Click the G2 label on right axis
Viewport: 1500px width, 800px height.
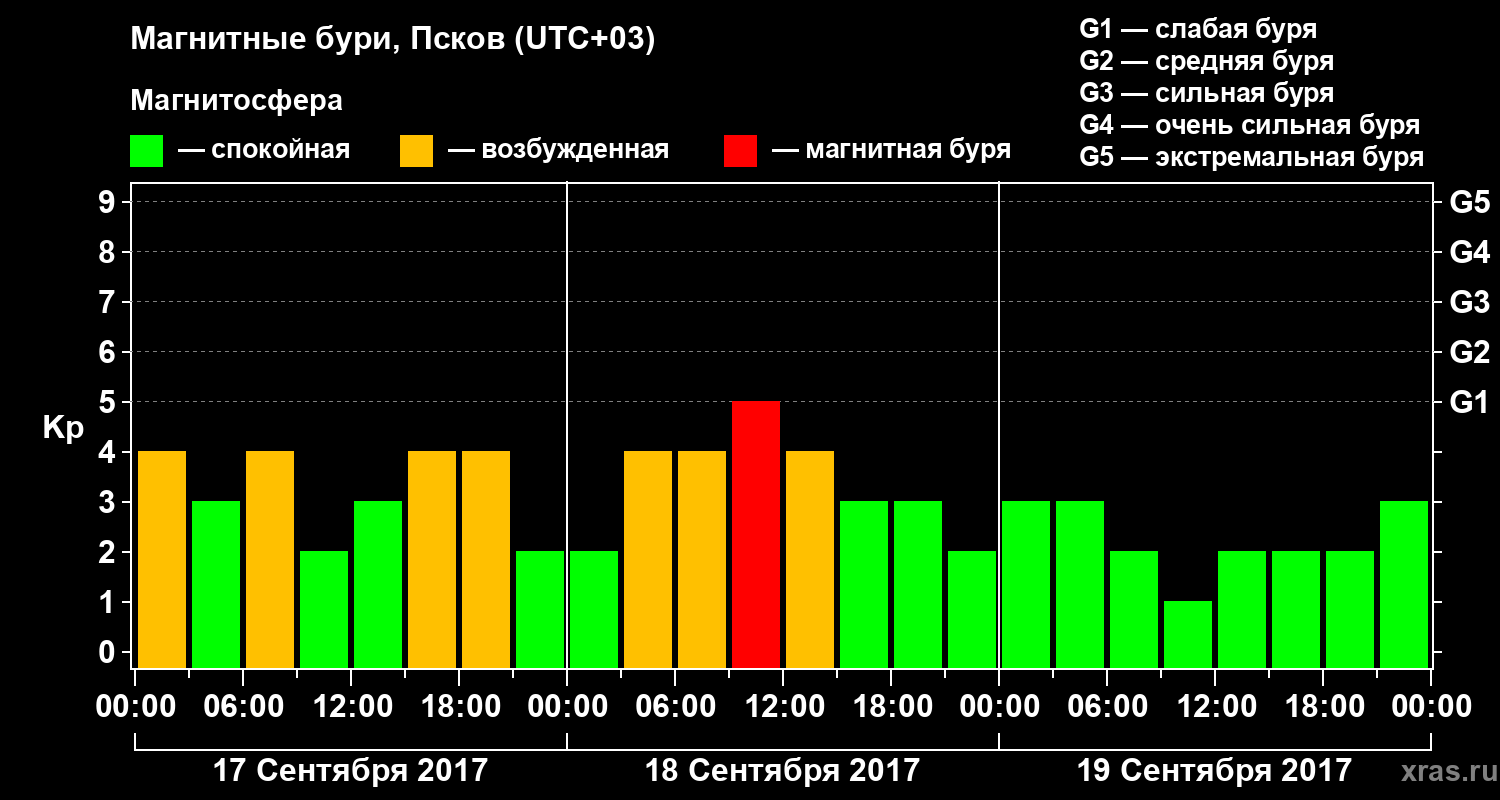[1469, 352]
